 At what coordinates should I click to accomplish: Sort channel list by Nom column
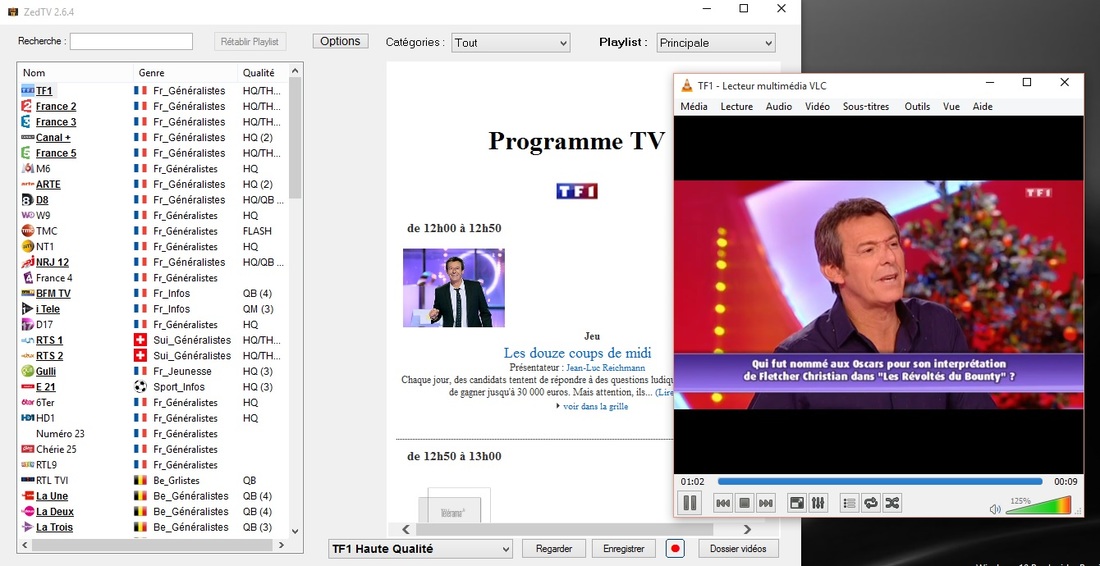pyautogui.click(x=75, y=73)
